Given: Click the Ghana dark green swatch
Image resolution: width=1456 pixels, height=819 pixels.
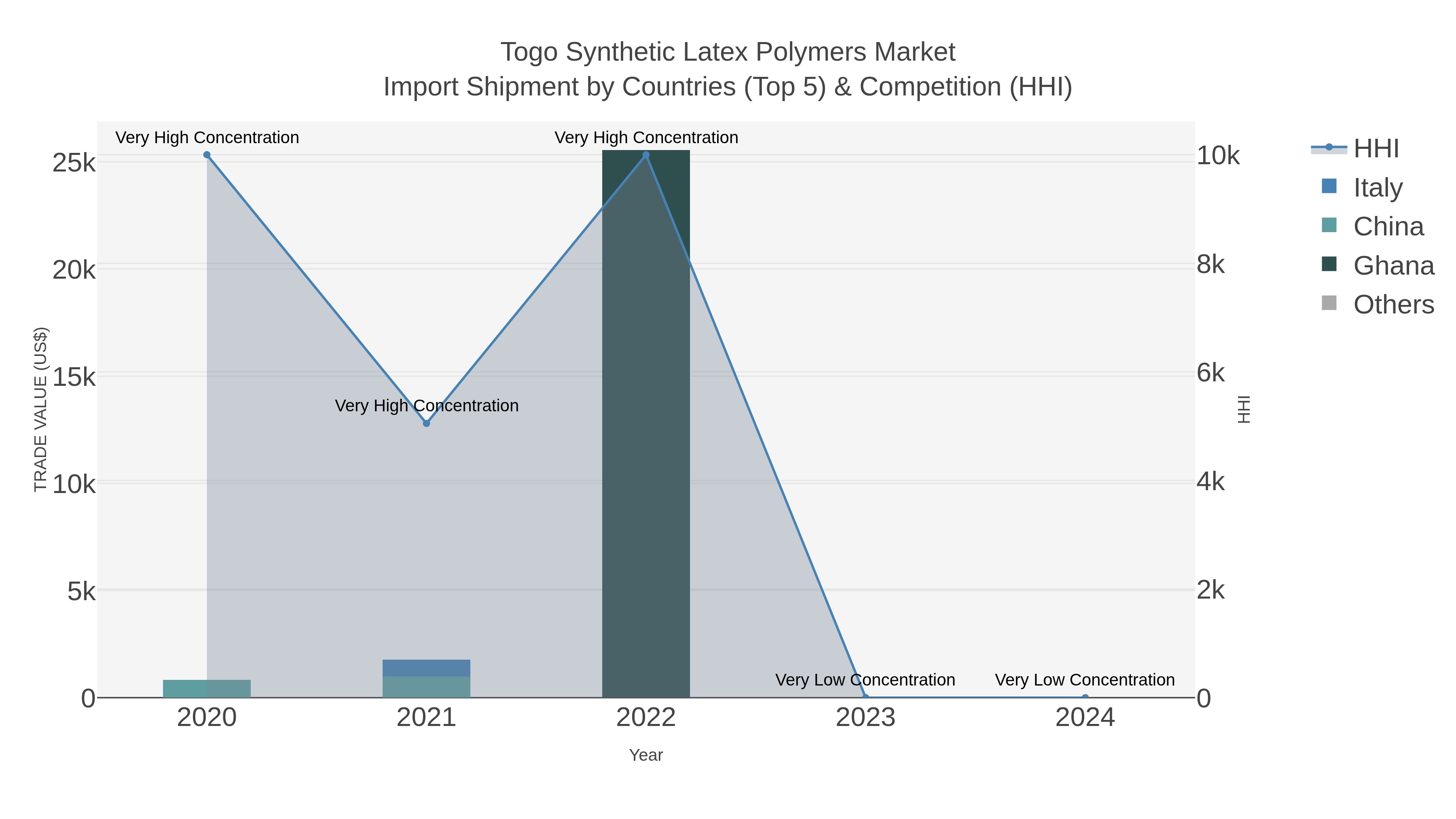Looking at the screenshot, I should [1329, 264].
